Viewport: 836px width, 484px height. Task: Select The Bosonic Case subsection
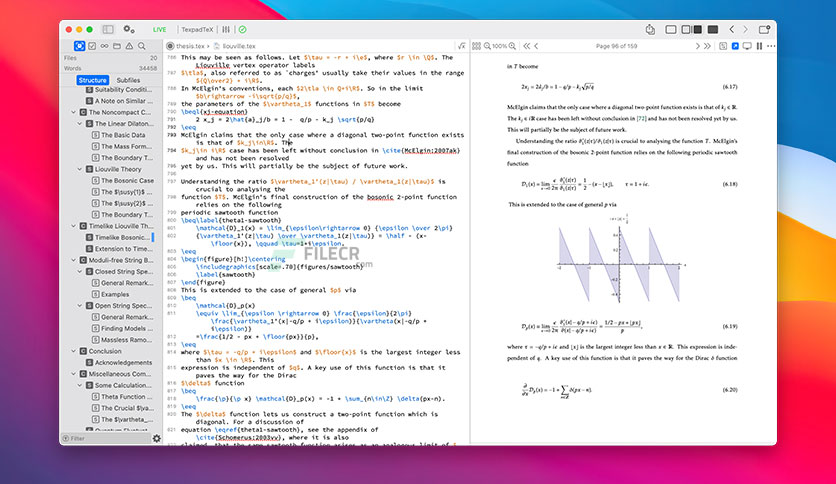(123, 181)
